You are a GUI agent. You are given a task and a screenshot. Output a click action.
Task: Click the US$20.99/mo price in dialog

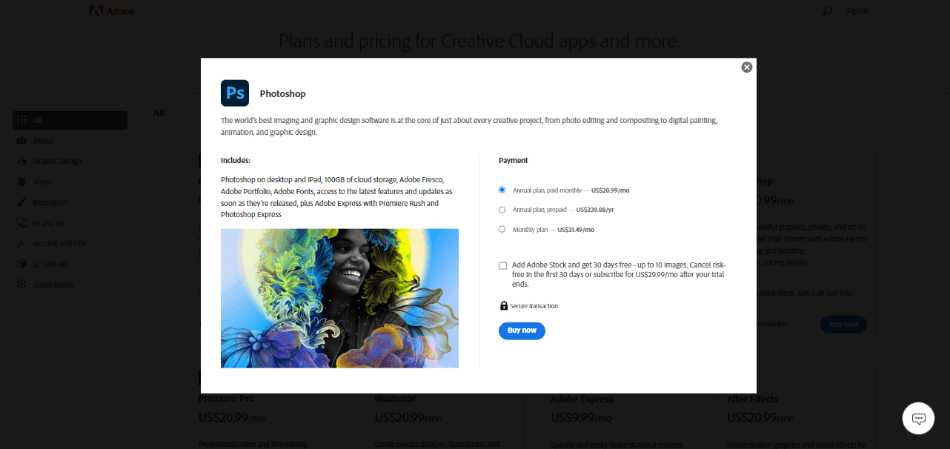click(610, 190)
